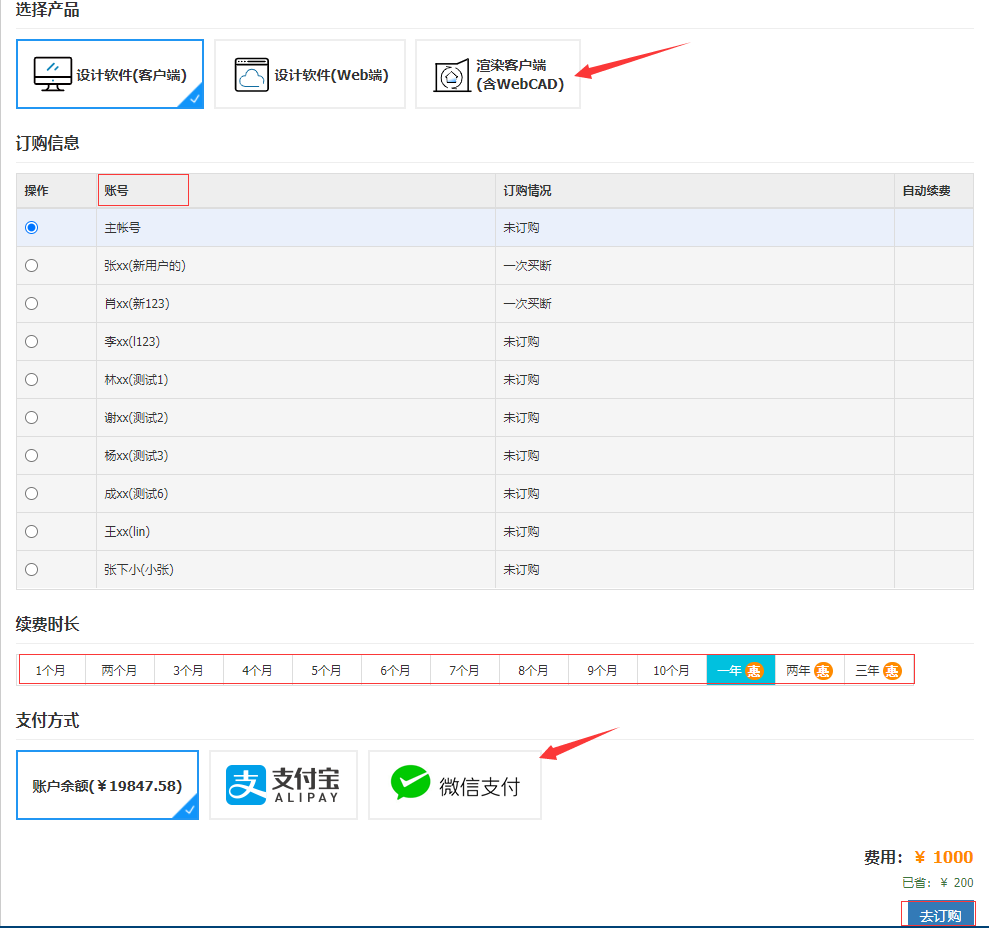The height and width of the screenshot is (928, 989).
Task: Choose WeChat Pay green icon
Action: 410,784
